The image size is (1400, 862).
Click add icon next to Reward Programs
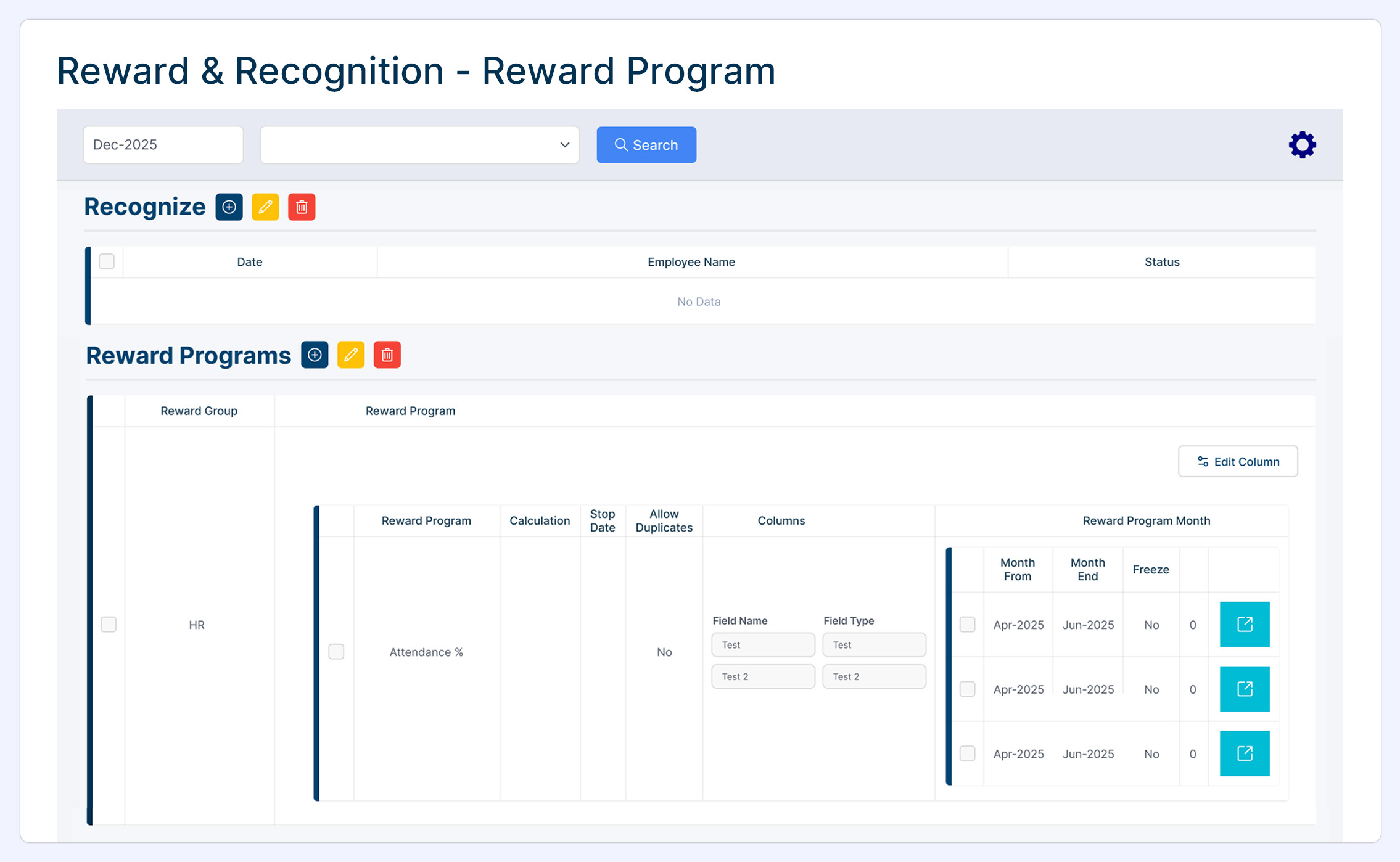(315, 355)
